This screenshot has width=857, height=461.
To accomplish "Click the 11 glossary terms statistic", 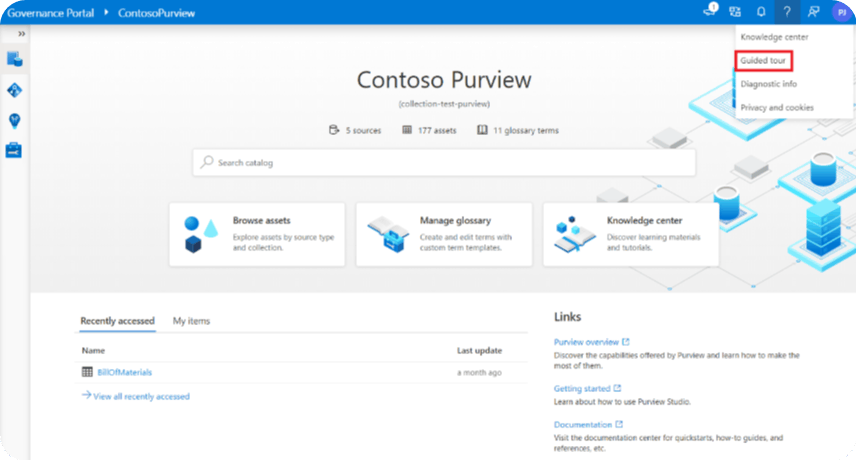I will [x=518, y=130].
